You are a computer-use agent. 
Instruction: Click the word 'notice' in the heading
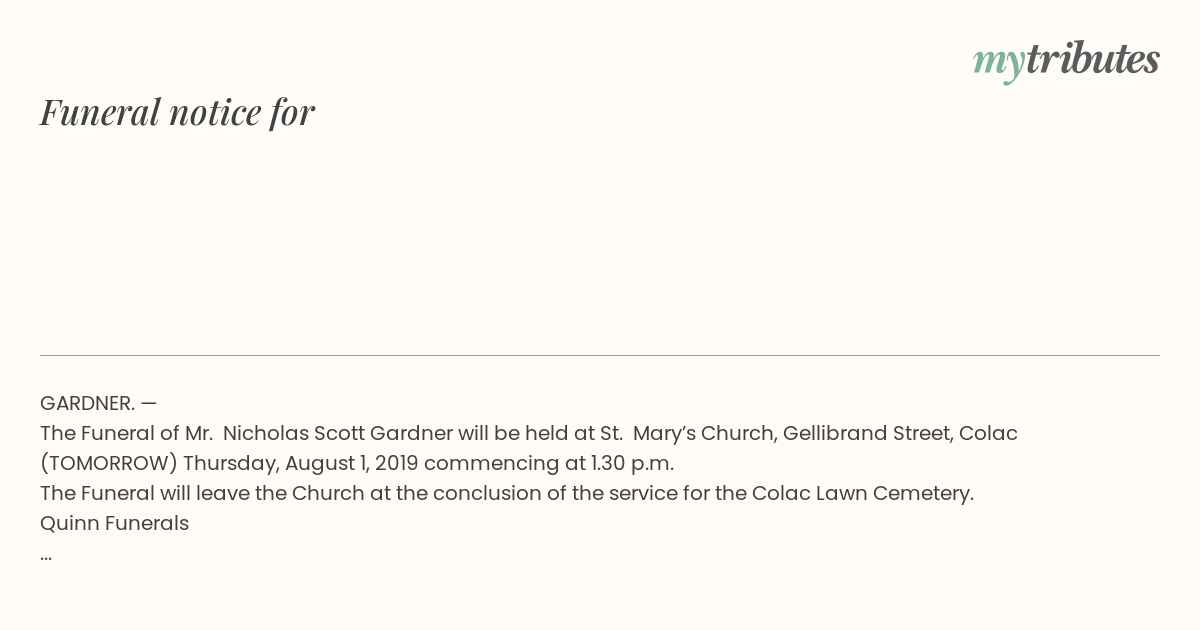tap(215, 112)
